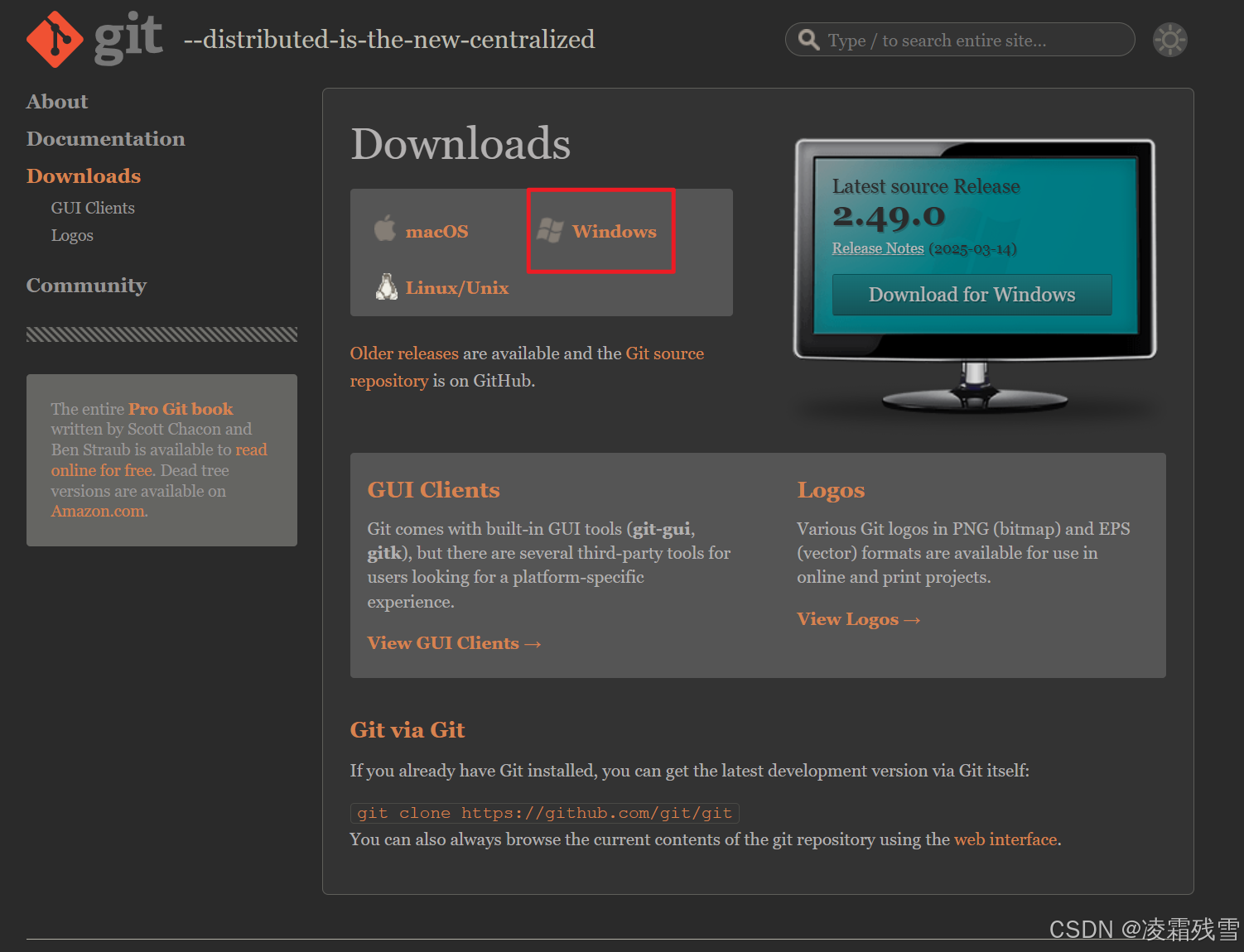
Task: Click the Logos heading in the content panel
Action: 831,490
